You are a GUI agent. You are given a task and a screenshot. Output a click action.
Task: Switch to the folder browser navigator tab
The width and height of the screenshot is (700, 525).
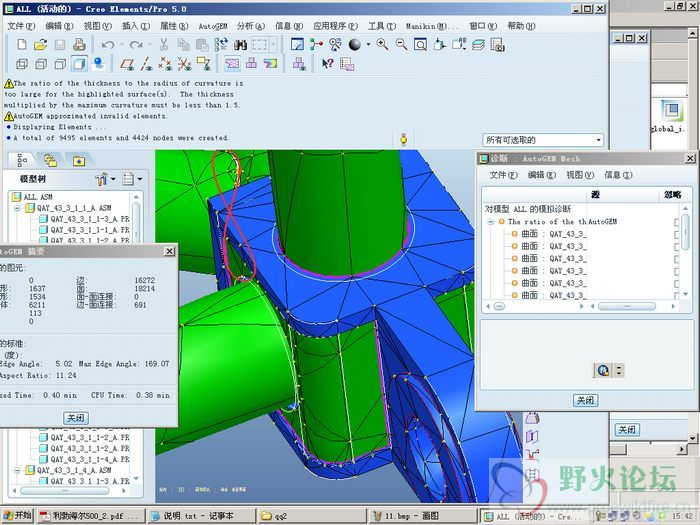point(50,160)
